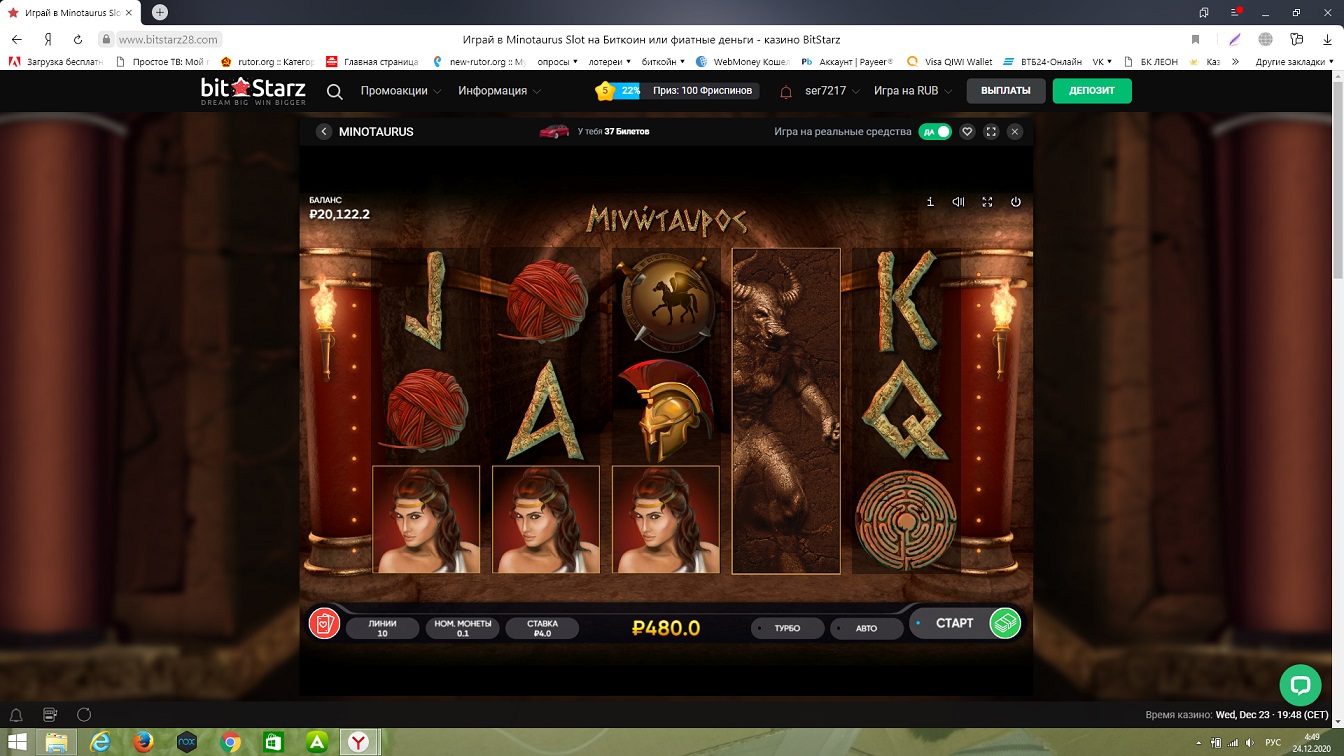Open the Аккаунт Payeer bookmark
The width and height of the screenshot is (1344, 756).
[848, 61]
